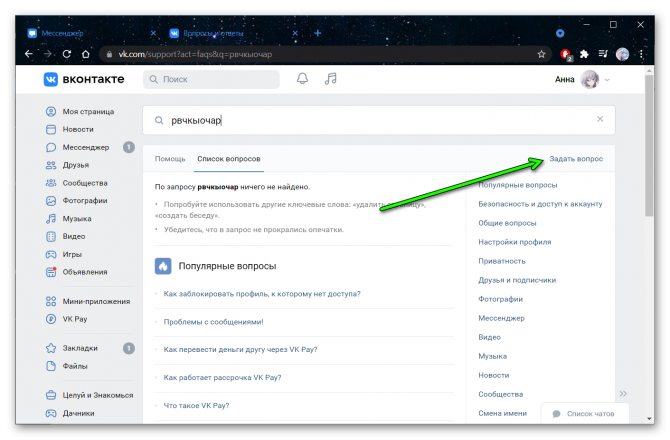
Task: Click the red extension icon with badge
Action: tap(566, 55)
